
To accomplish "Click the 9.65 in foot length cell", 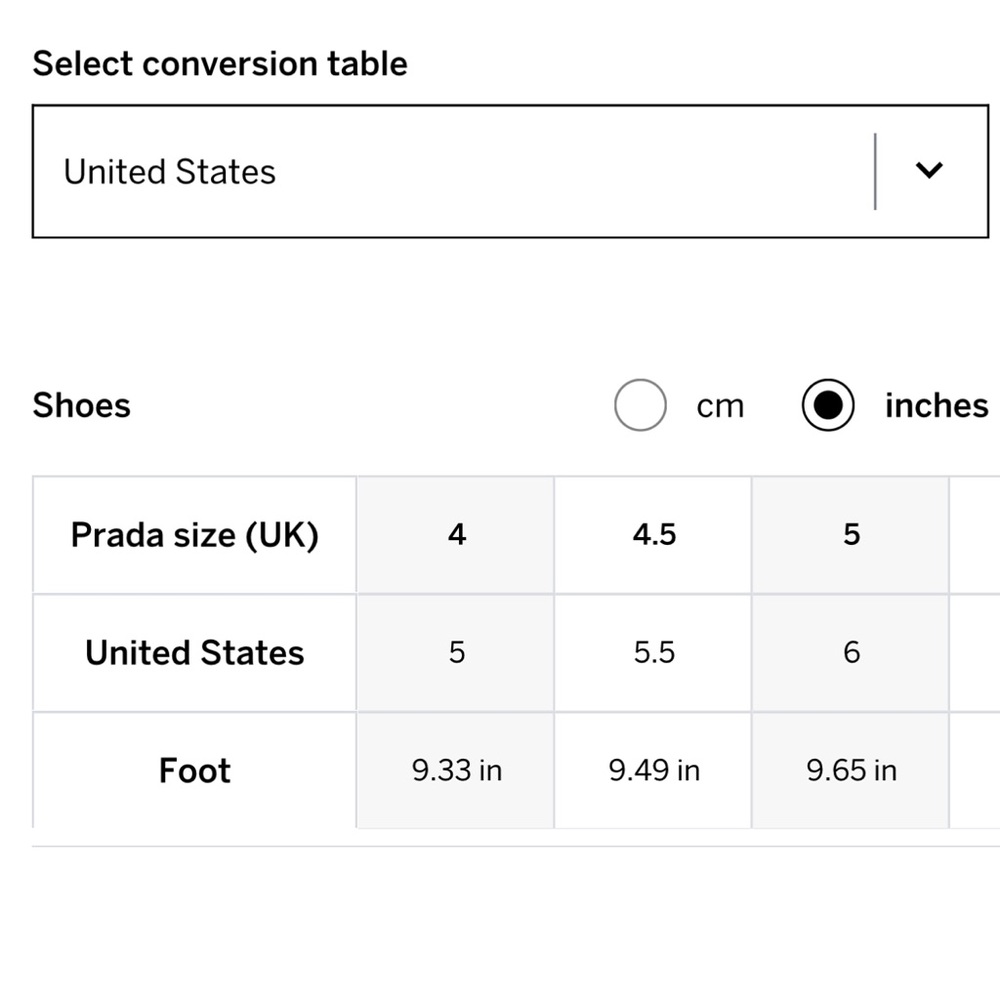I will click(851, 770).
